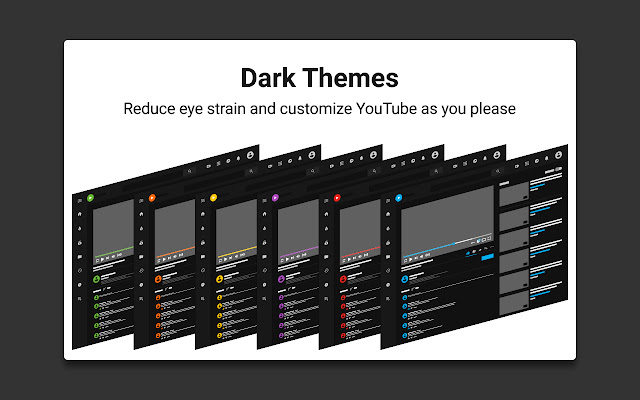The image size is (640, 400).
Task: Click the blue like icon below the player
Action: click(x=468, y=253)
